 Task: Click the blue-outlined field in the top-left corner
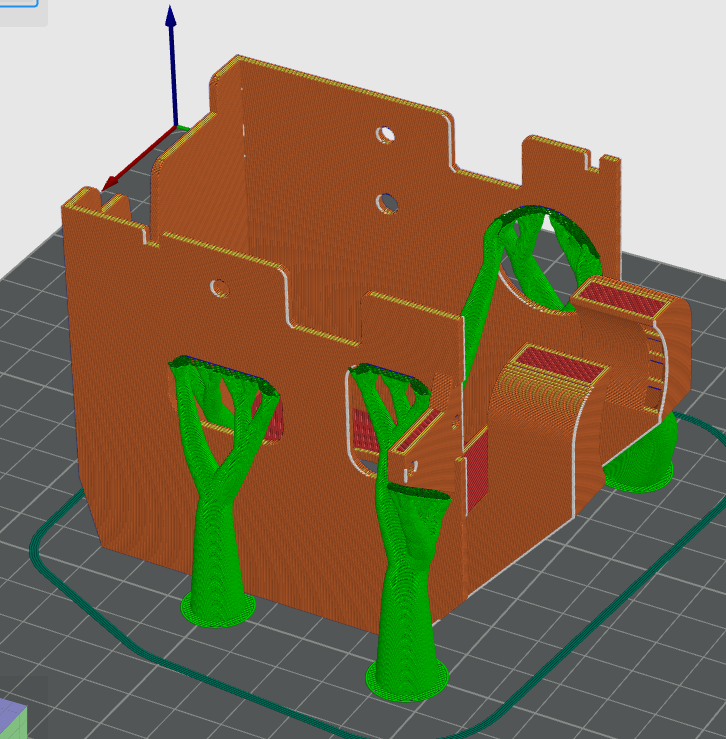(x=18, y=5)
